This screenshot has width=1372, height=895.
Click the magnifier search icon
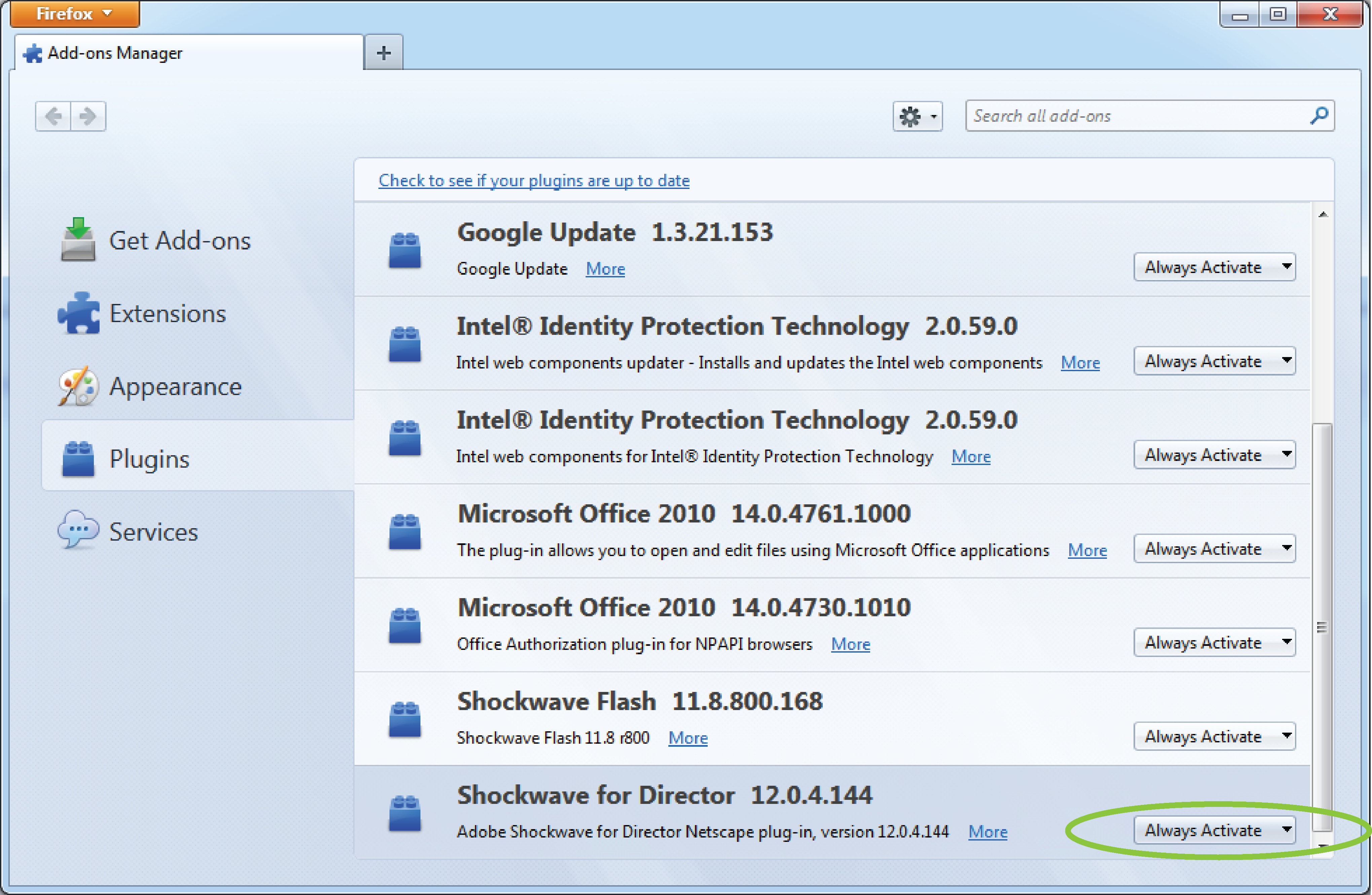point(1319,115)
